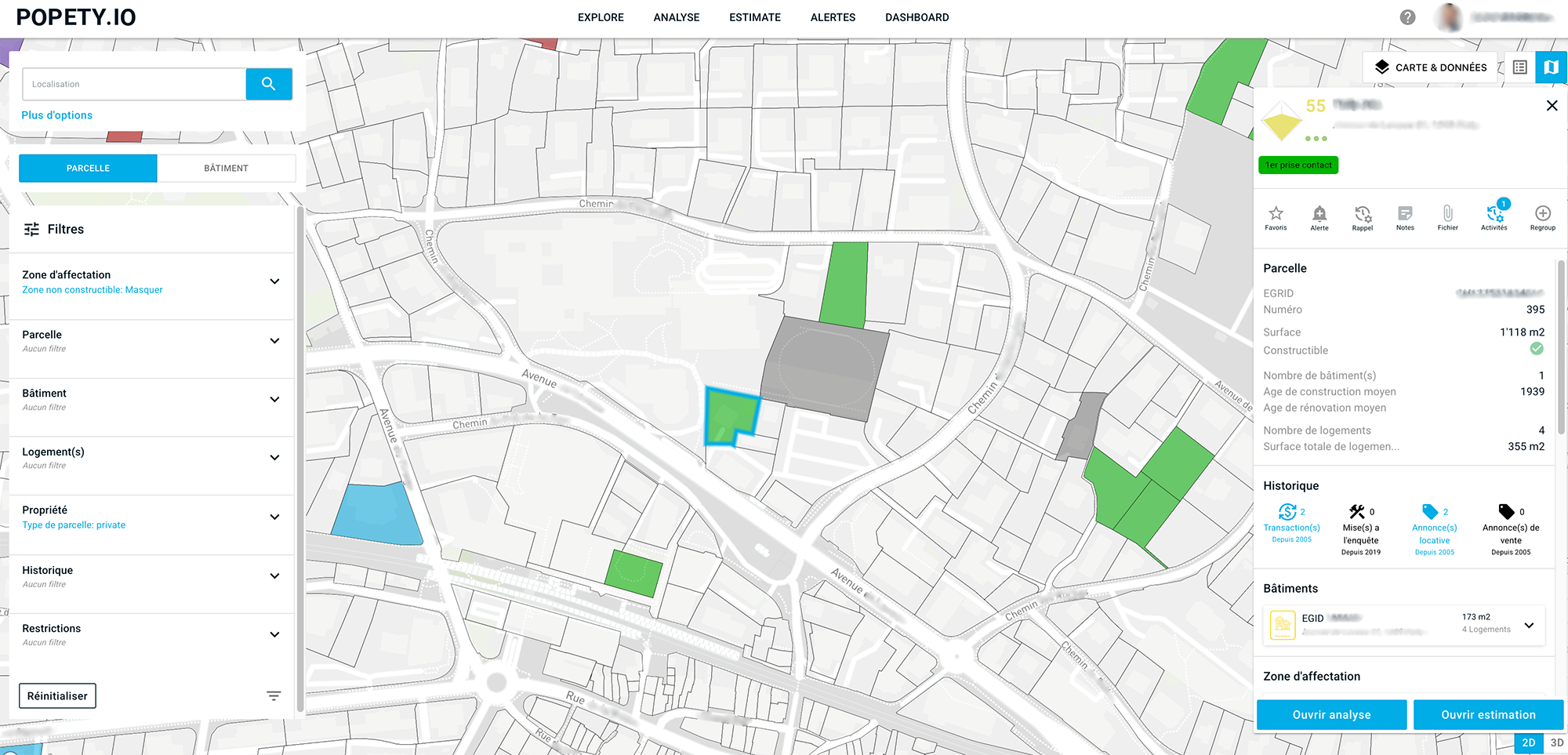Viewport: 1568px width, 755px height.
Task: Open the help question mark icon
Action: pos(1408,17)
